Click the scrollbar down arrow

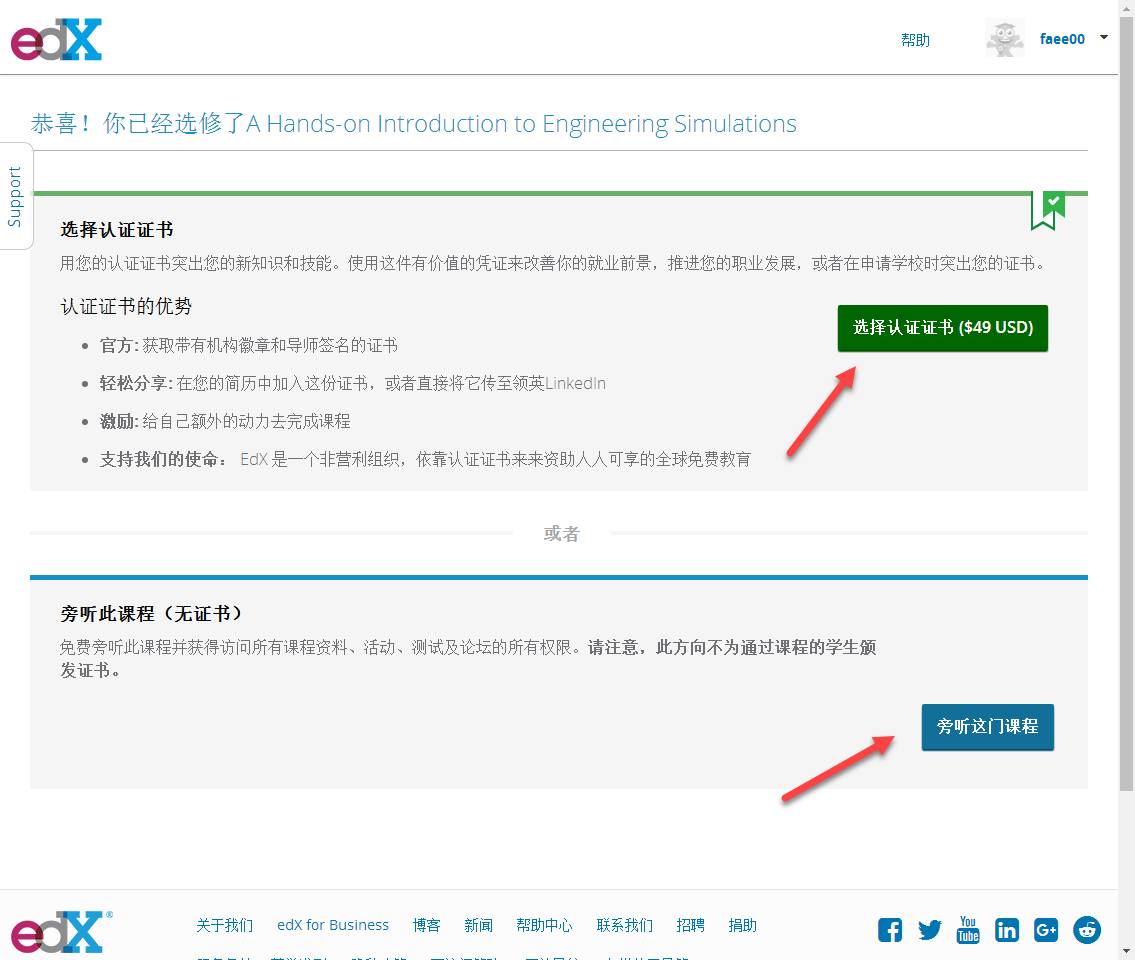(1127, 952)
